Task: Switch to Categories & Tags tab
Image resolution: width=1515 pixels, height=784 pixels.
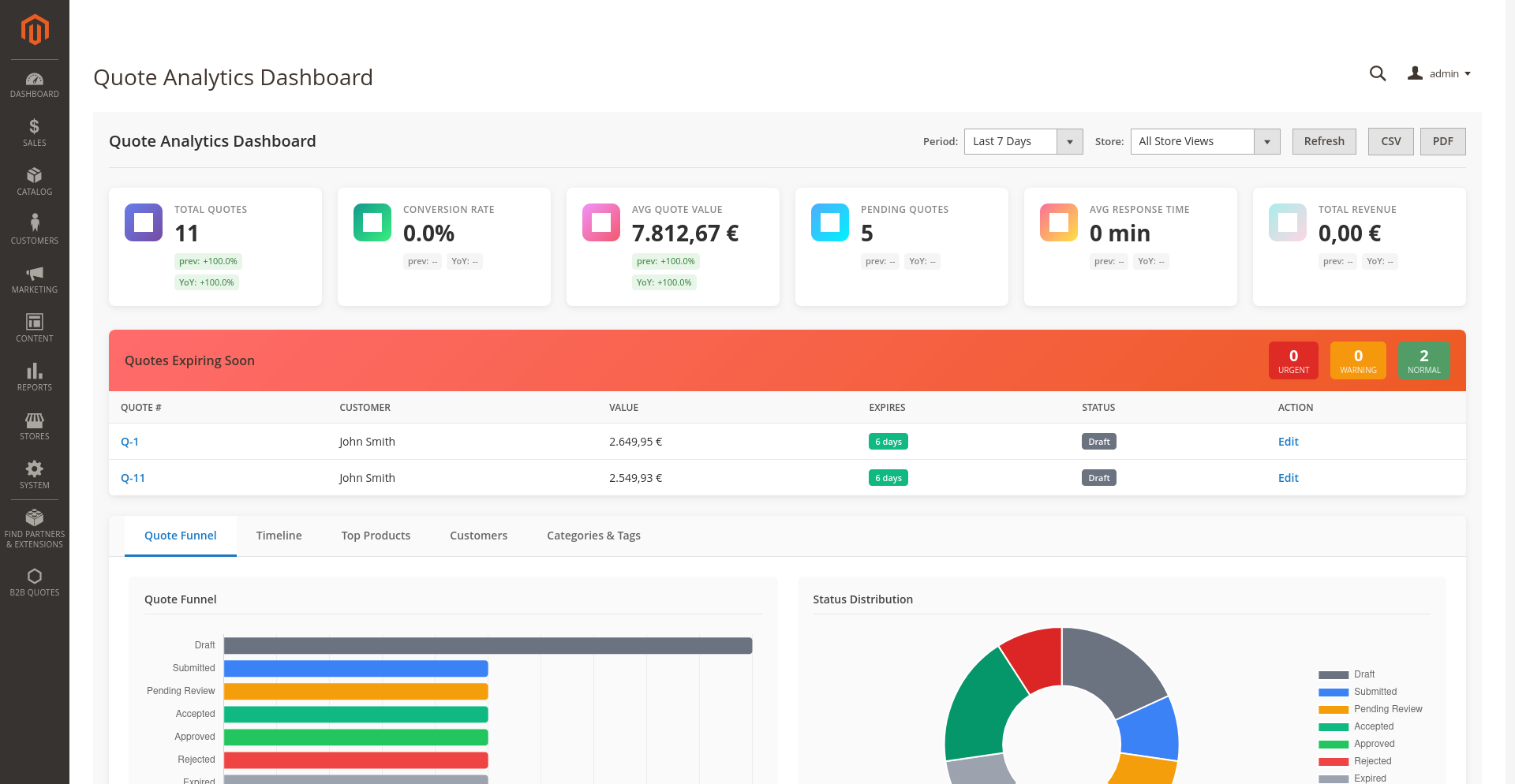Action: [593, 536]
